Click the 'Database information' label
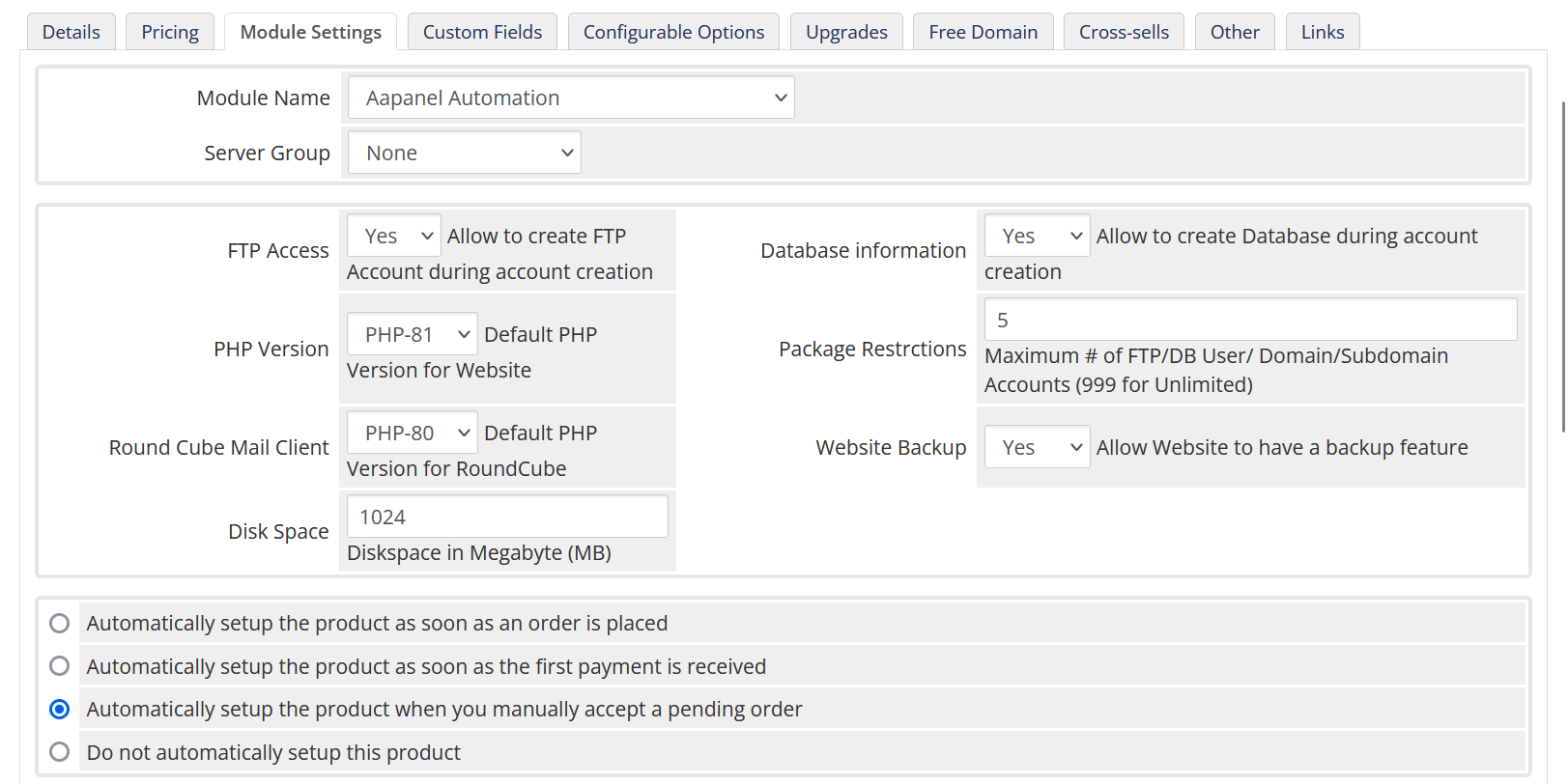The height and width of the screenshot is (784, 1568). point(864,250)
